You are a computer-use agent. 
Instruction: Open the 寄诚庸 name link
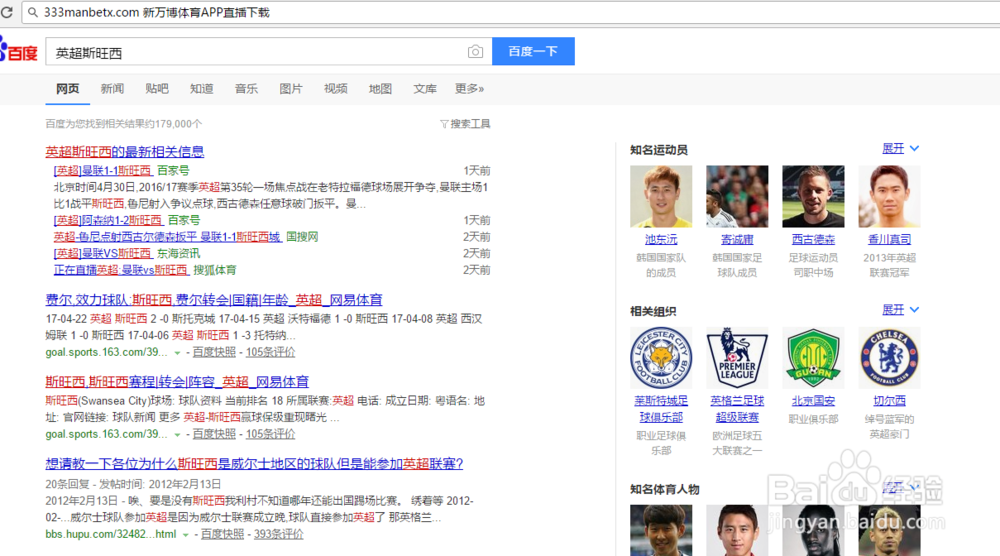click(x=737, y=240)
